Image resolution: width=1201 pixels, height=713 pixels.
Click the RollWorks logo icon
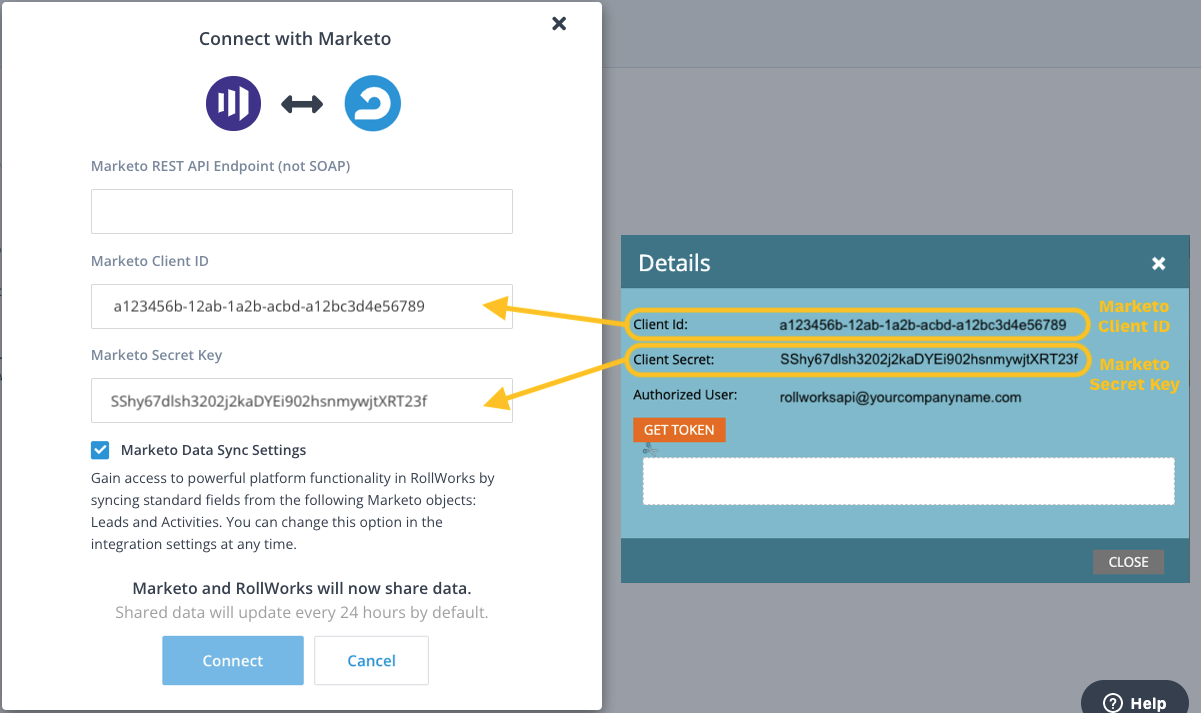point(372,104)
